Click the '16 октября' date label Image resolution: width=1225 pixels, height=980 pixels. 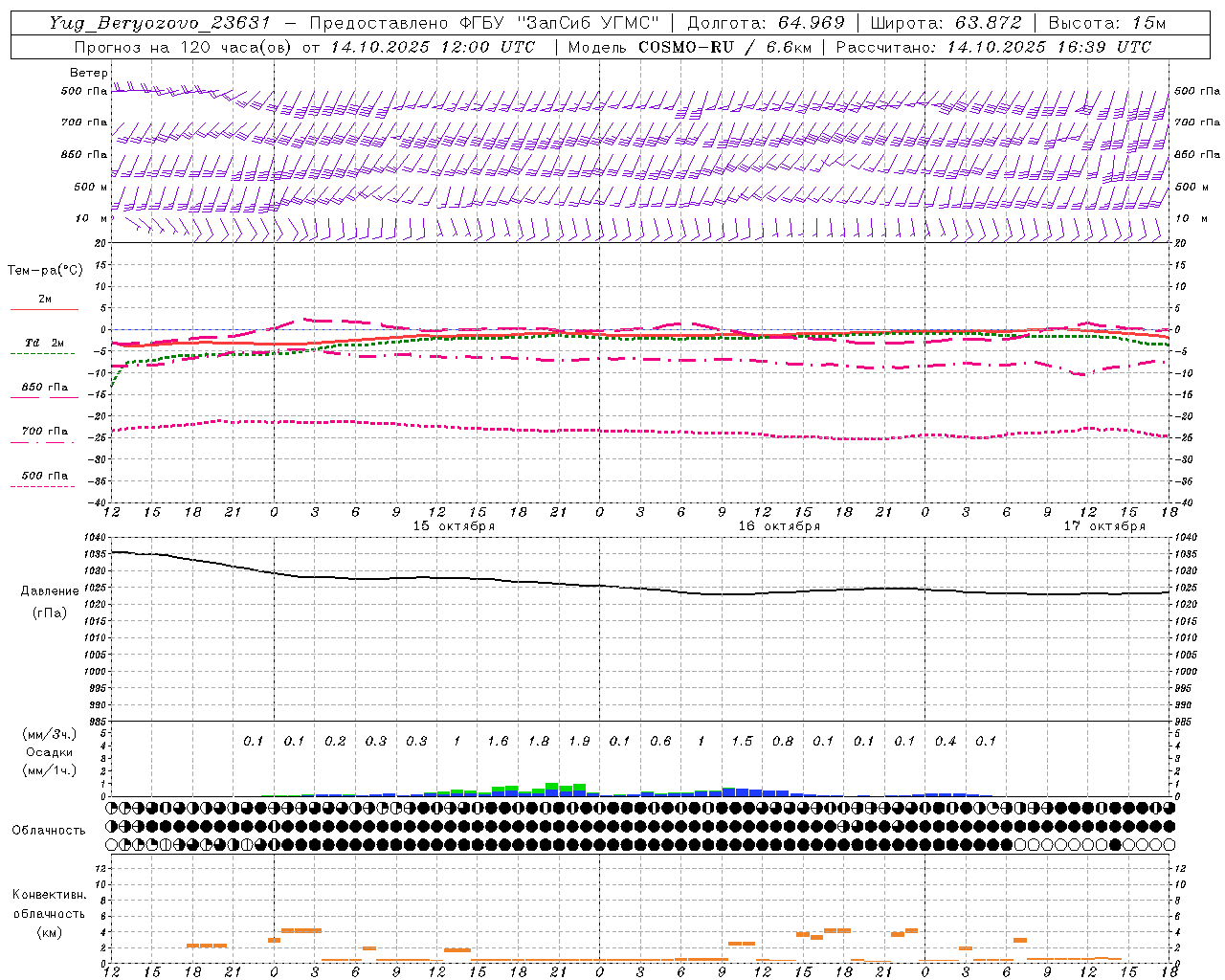pyautogui.click(x=779, y=526)
